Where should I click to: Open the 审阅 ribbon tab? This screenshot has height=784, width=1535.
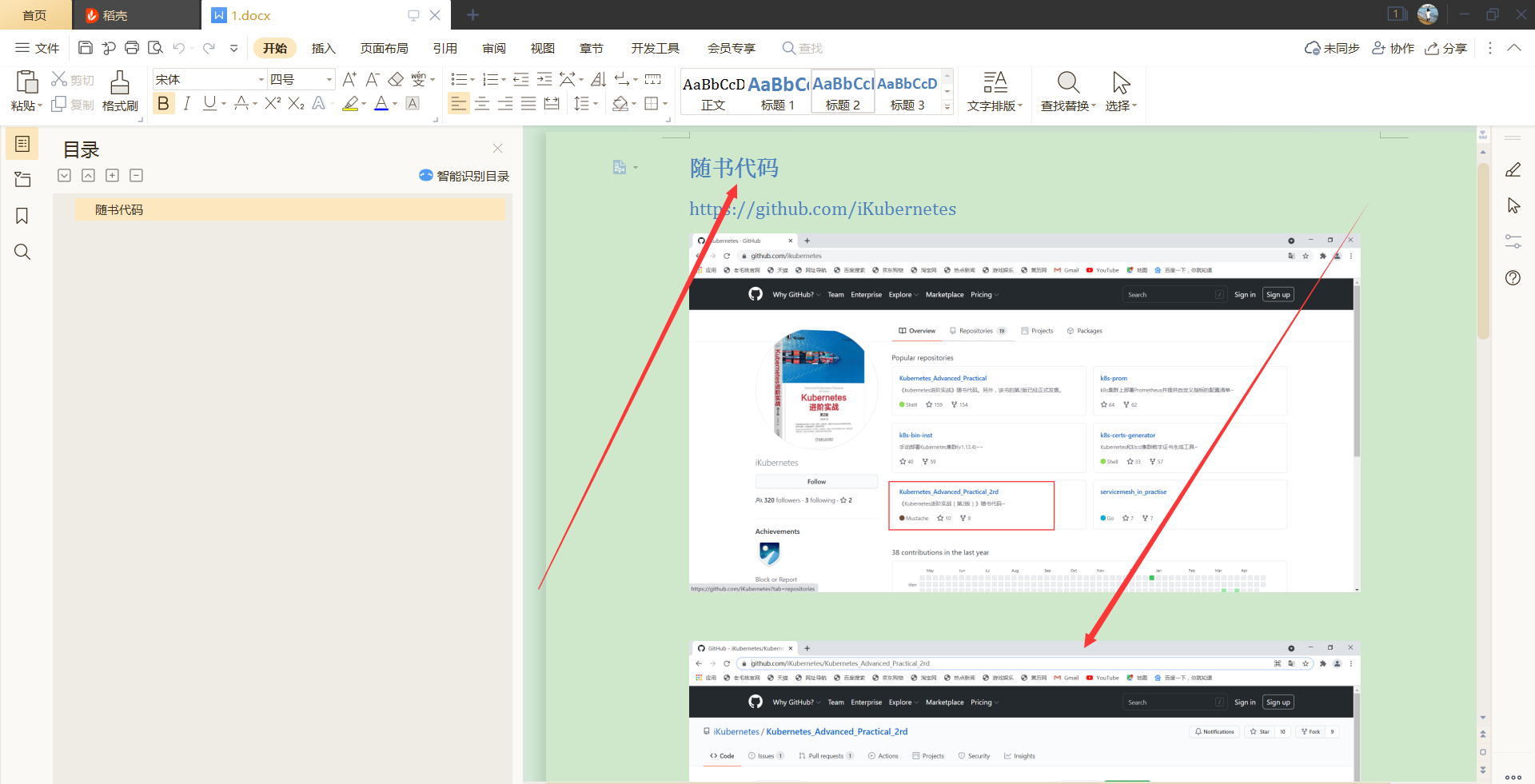click(494, 48)
